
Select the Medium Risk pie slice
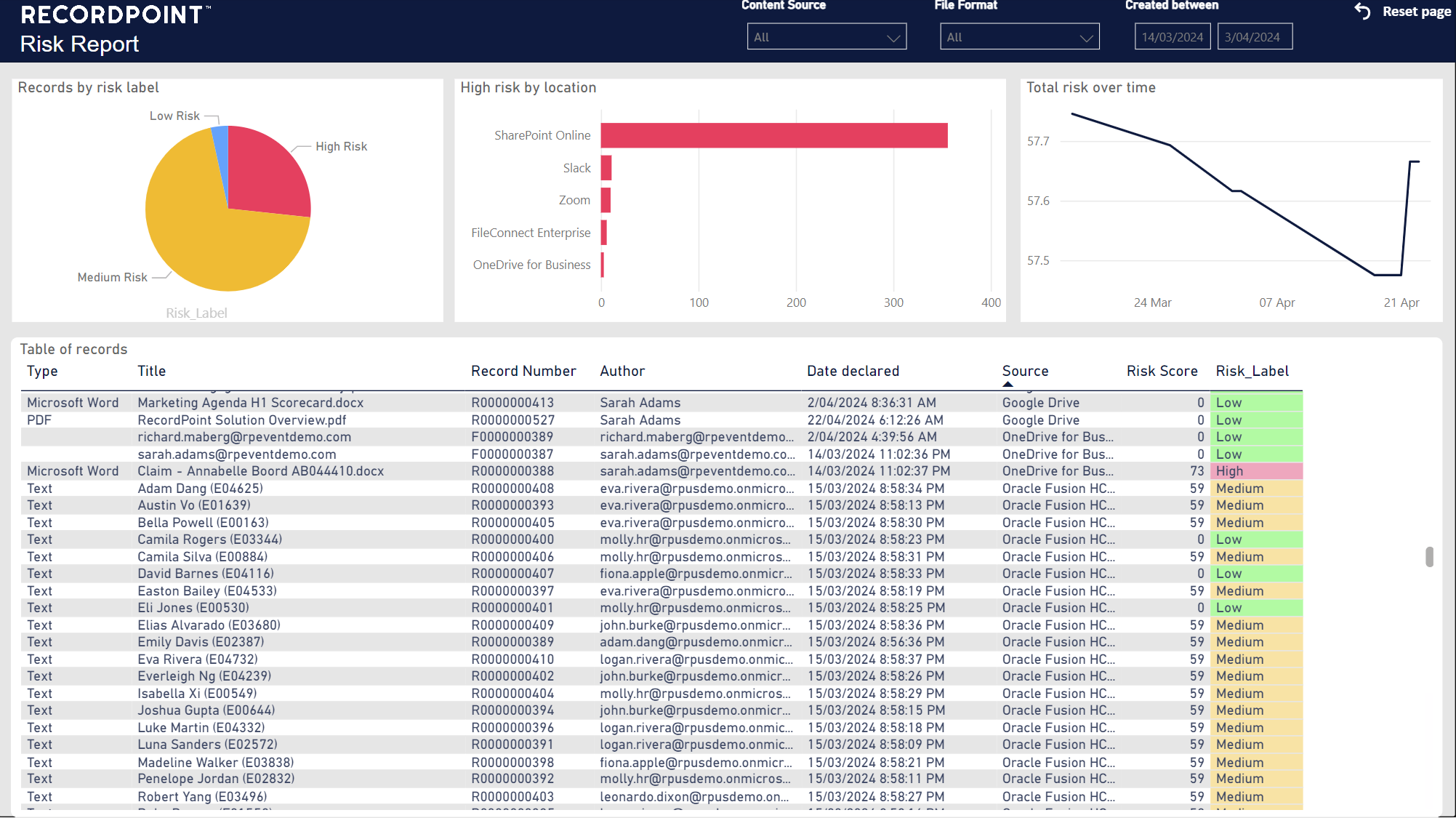click(x=211, y=233)
